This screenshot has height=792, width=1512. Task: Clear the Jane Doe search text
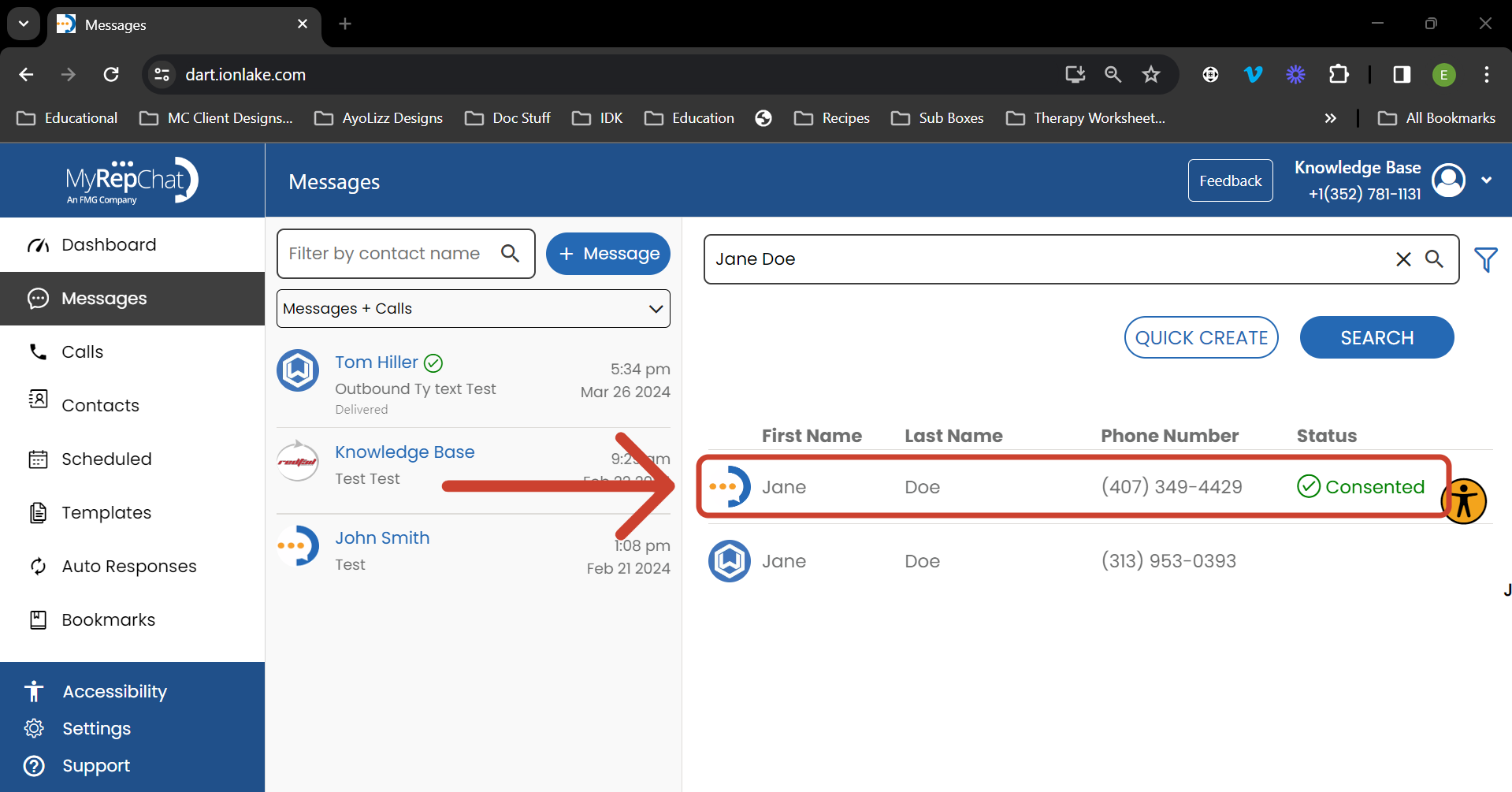point(1403,259)
